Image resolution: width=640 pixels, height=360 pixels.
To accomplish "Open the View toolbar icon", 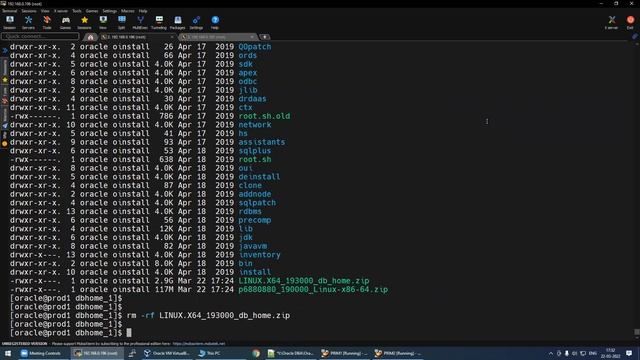I will click(103, 22).
